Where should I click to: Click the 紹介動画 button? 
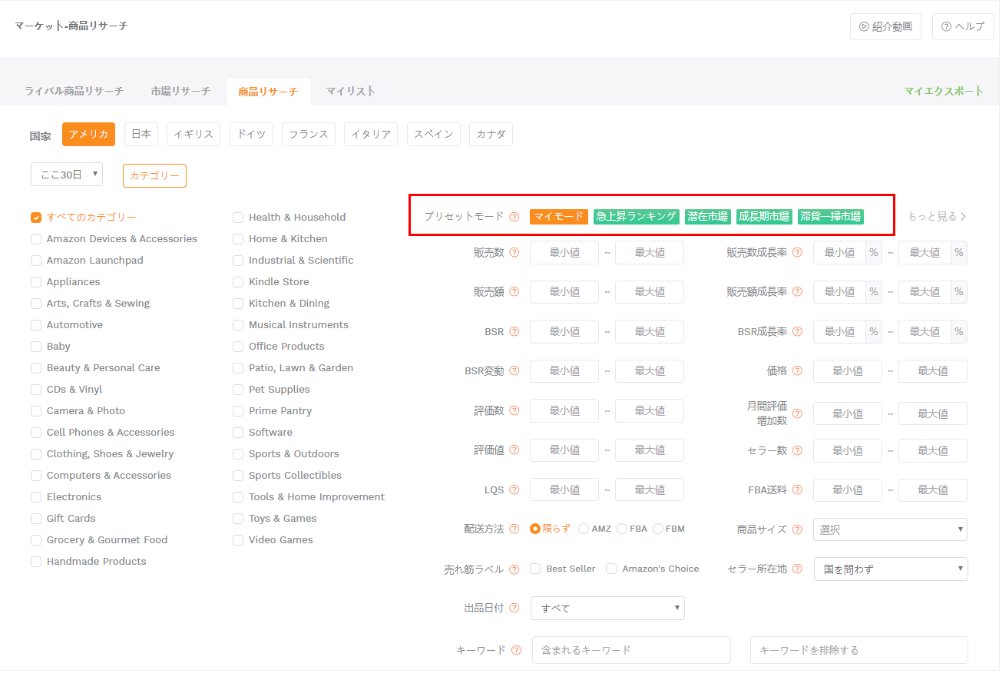tap(885, 27)
